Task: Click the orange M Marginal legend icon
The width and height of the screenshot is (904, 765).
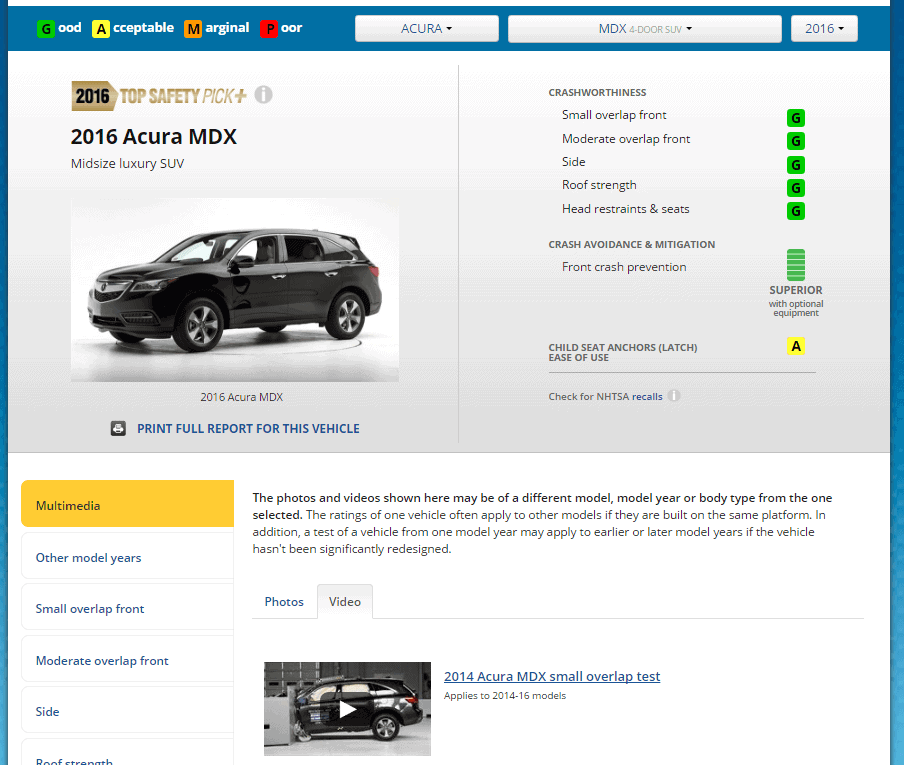Action: tap(194, 29)
